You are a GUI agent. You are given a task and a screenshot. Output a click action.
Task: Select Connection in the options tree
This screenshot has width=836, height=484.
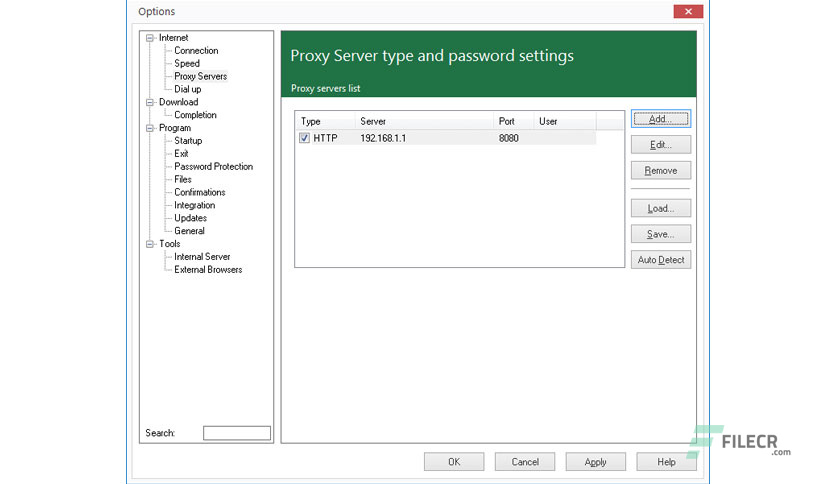(x=196, y=51)
